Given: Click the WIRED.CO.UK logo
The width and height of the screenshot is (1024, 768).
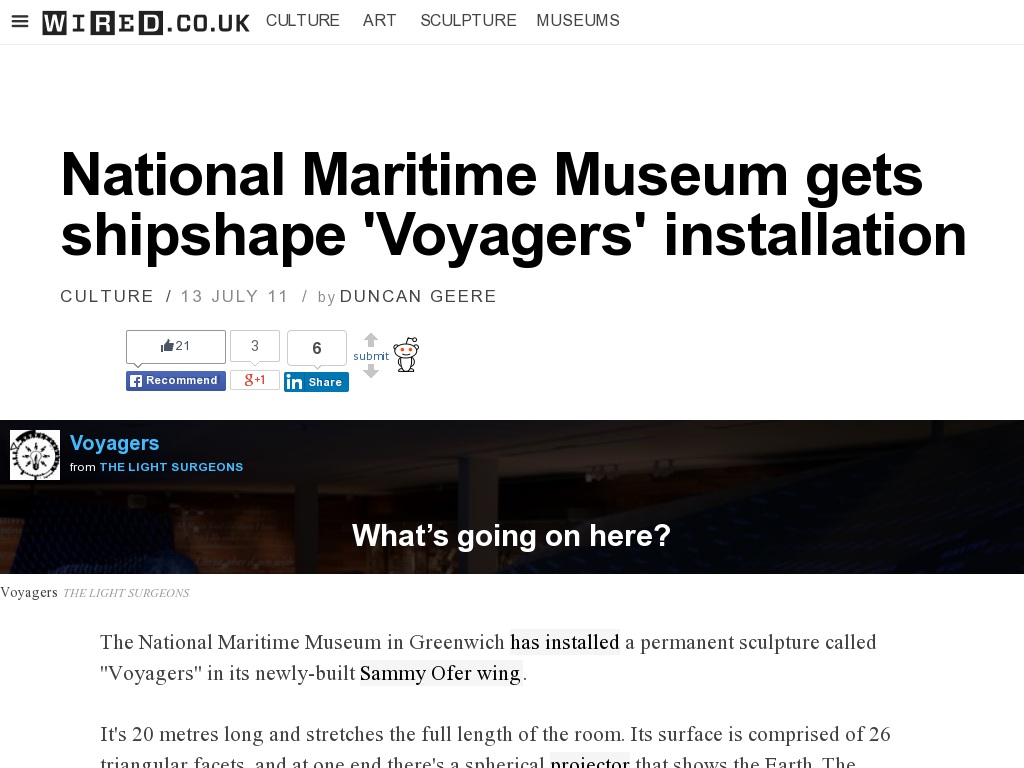Looking at the screenshot, I should [146, 22].
